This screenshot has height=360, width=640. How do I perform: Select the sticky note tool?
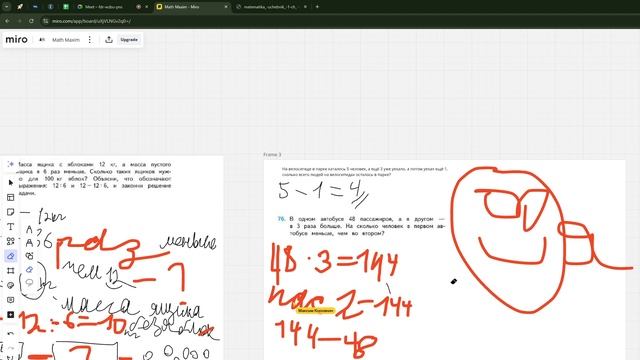pos(11,212)
